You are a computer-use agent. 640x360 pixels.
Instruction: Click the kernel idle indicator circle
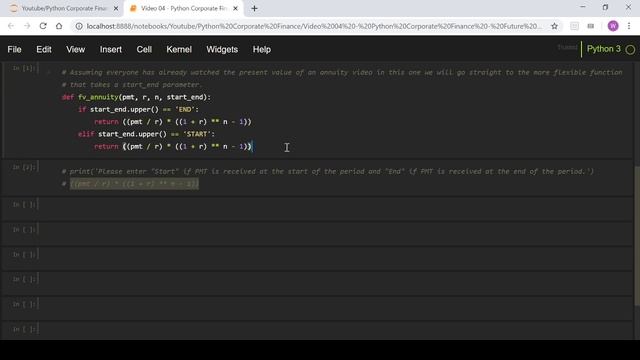pos(630,50)
